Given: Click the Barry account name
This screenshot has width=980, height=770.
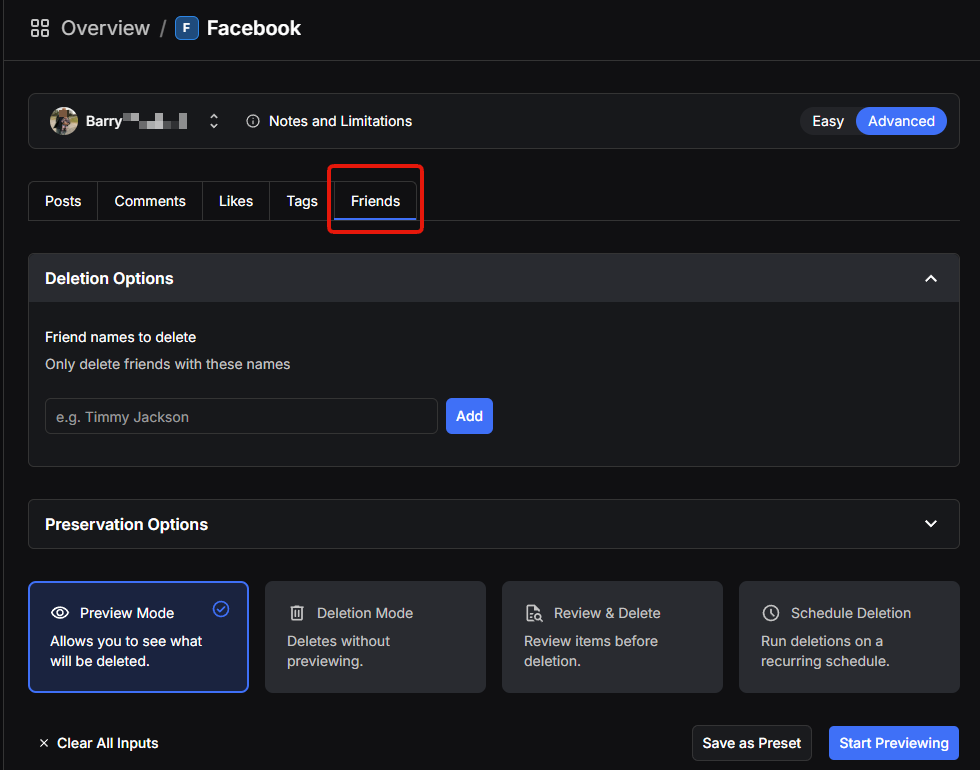Looking at the screenshot, I should (x=136, y=121).
